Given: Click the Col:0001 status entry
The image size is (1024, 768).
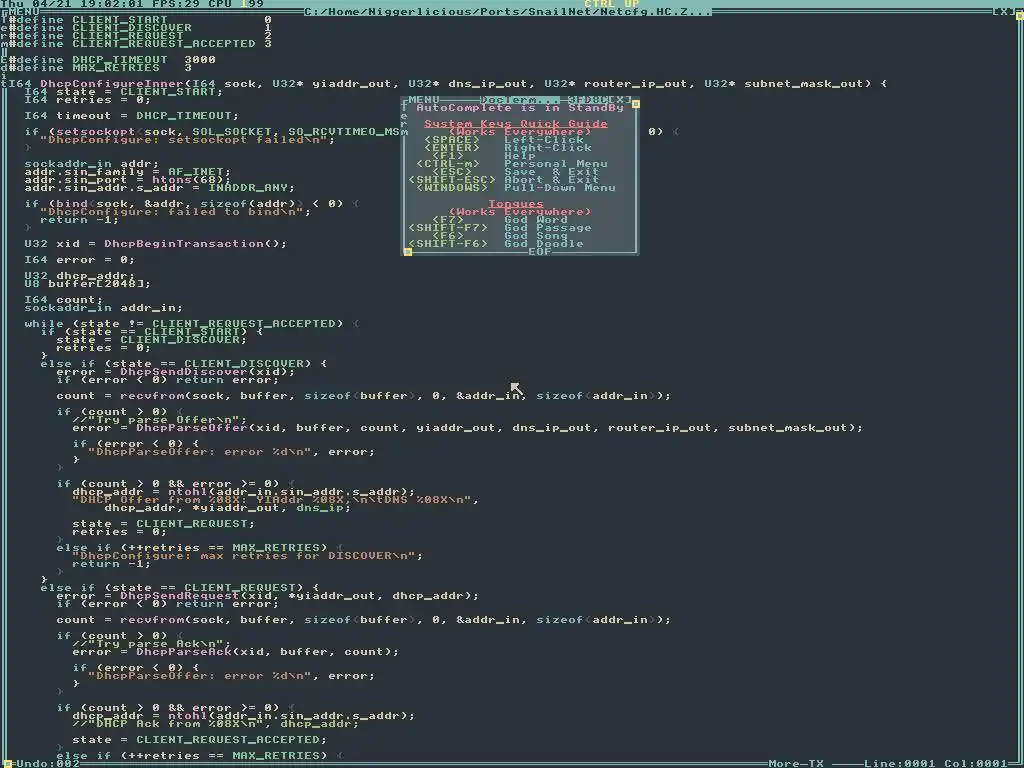Looking at the screenshot, I should coord(976,763).
